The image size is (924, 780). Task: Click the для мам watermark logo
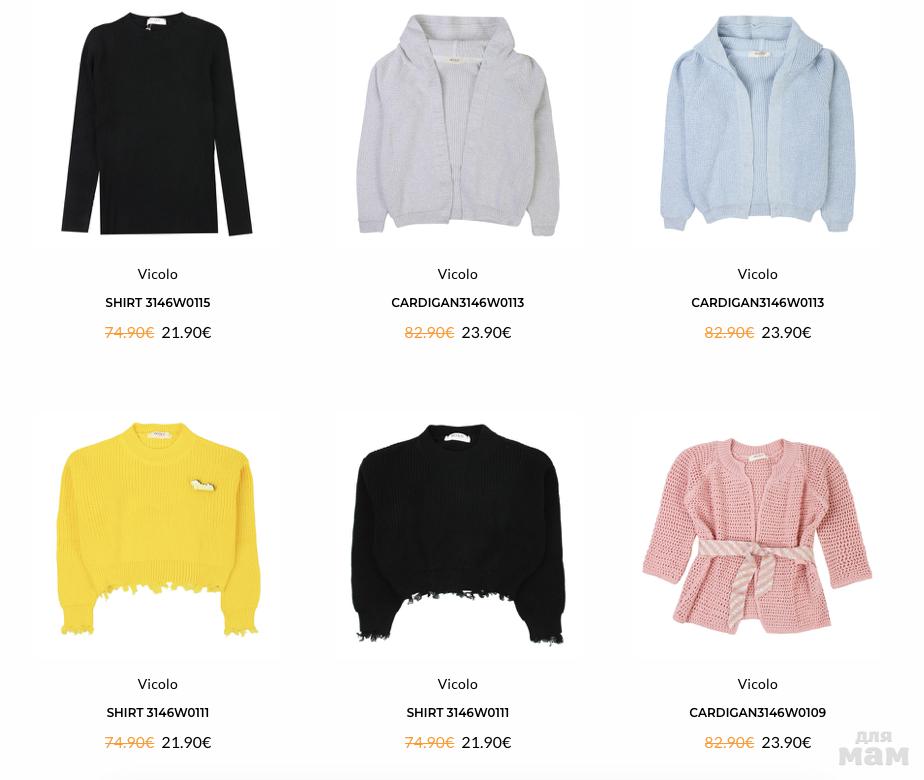(x=874, y=749)
